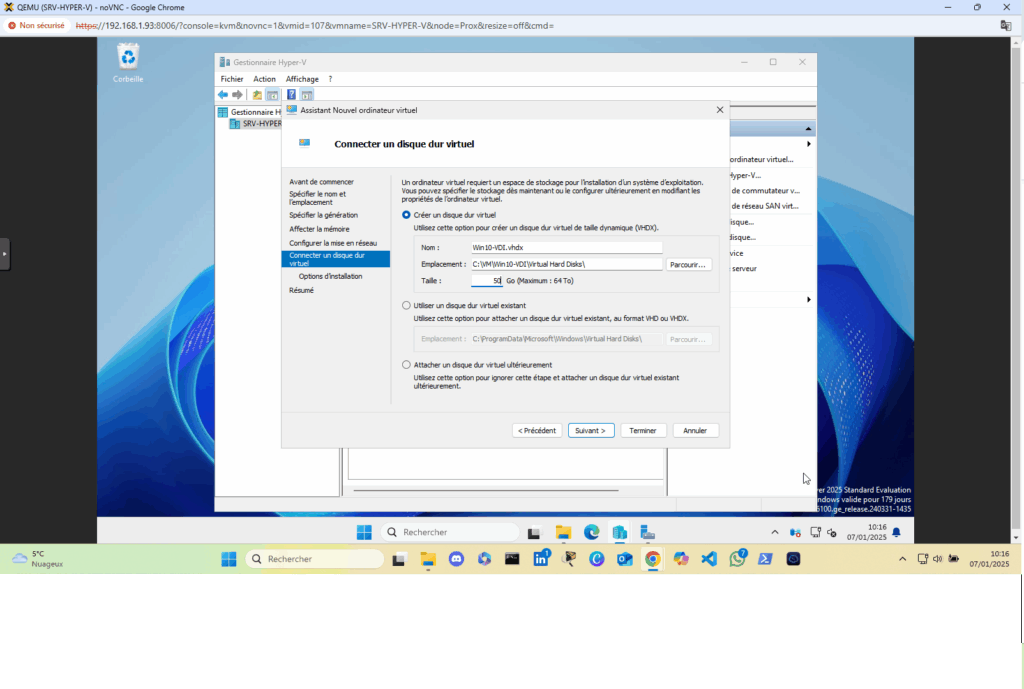Open File Explorer on the host taskbar
Viewport: 1024px width, 689px height.
428,559
